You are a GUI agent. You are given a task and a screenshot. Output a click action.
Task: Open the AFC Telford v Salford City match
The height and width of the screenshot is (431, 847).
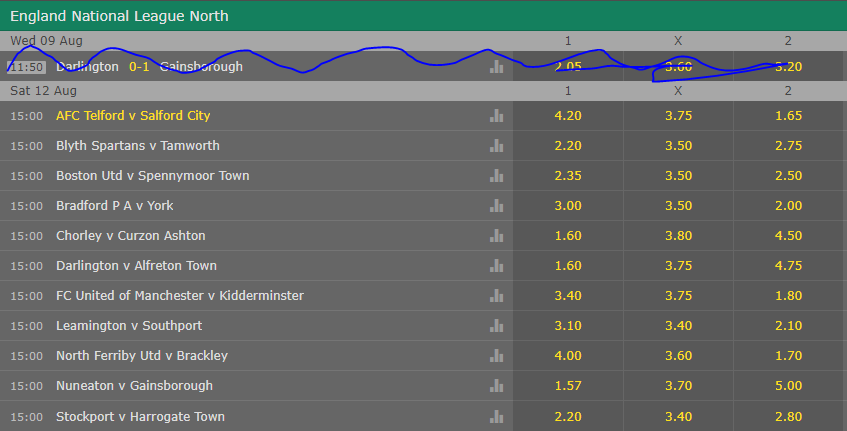point(133,116)
